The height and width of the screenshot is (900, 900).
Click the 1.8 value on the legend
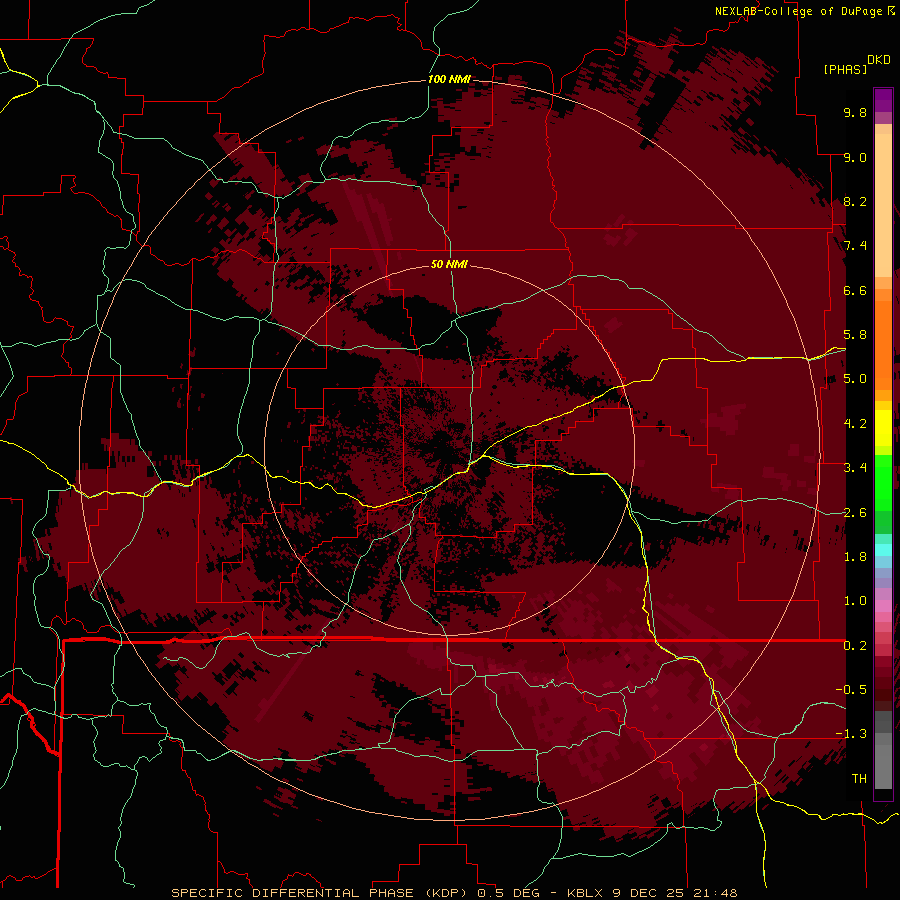[855, 557]
